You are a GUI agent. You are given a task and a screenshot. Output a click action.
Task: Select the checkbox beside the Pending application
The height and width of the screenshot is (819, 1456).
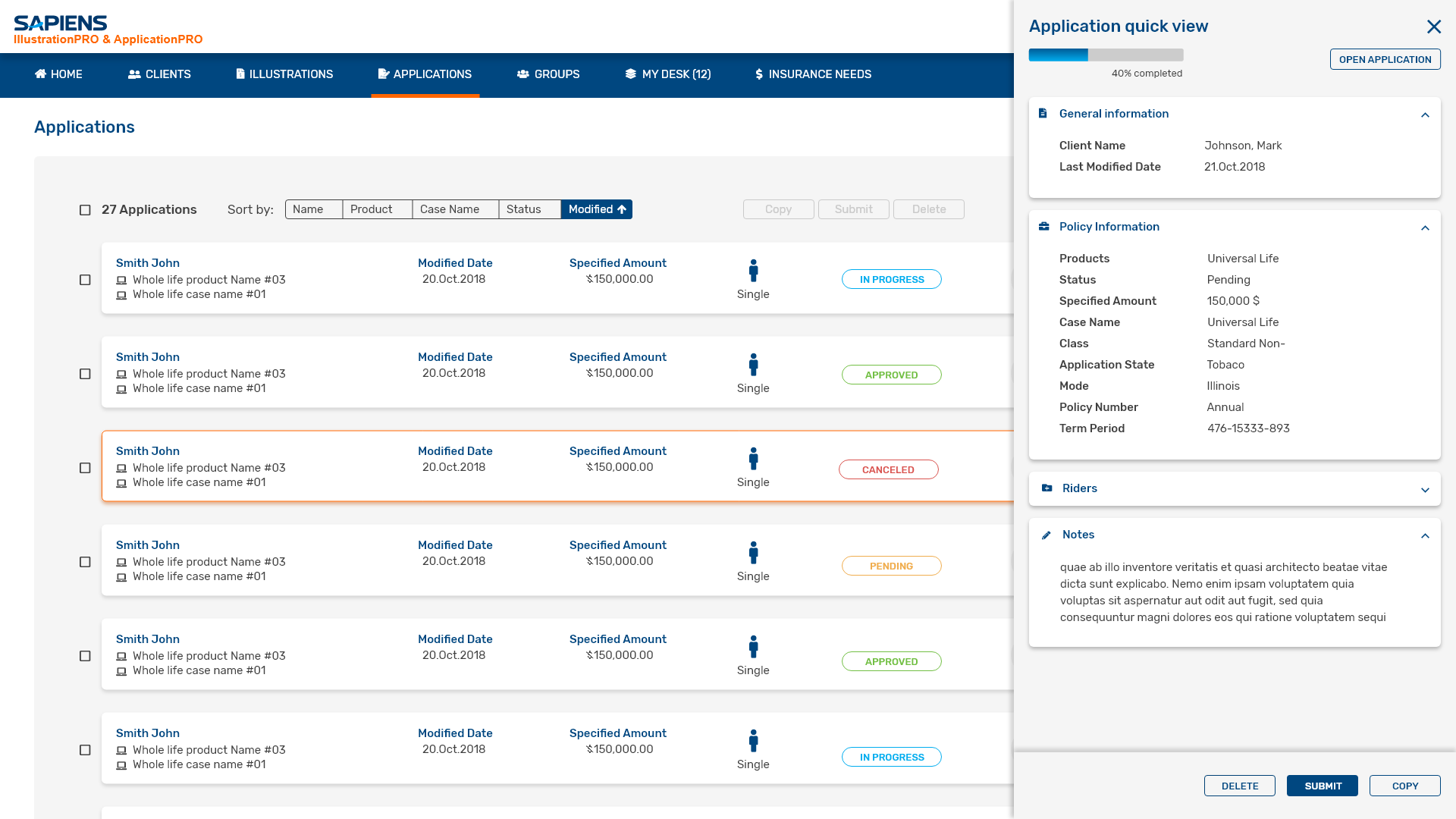[85, 562]
